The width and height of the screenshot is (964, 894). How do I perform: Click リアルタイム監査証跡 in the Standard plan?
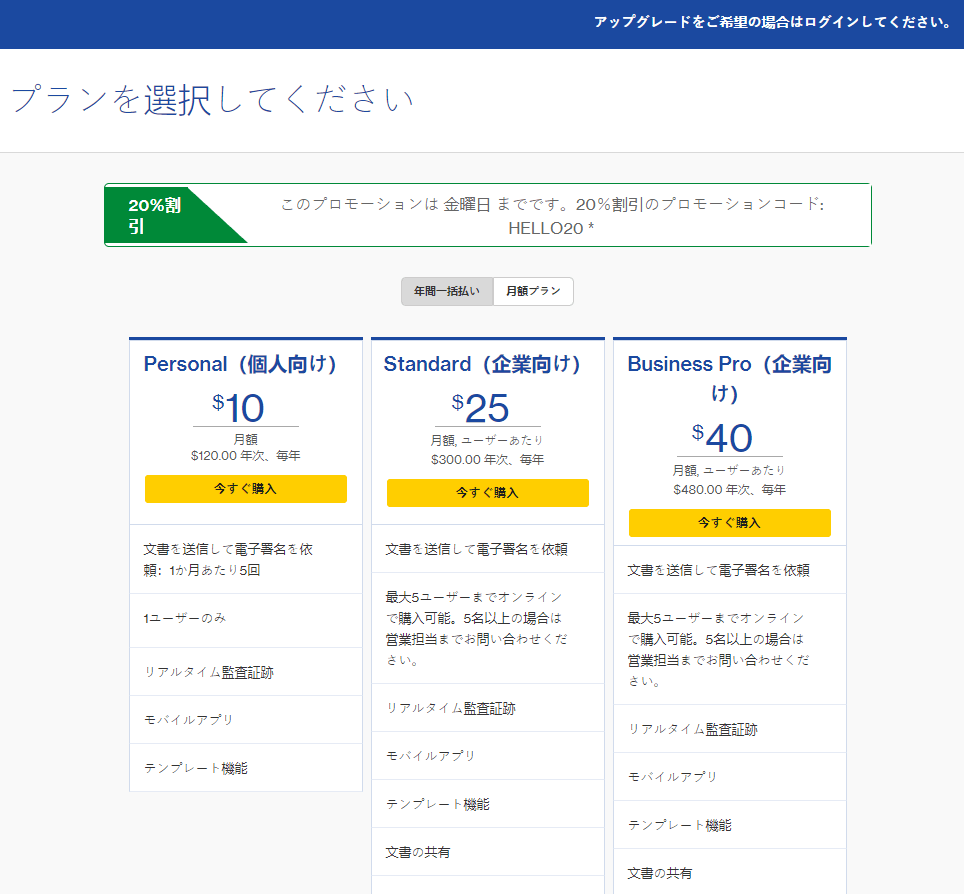click(451, 709)
